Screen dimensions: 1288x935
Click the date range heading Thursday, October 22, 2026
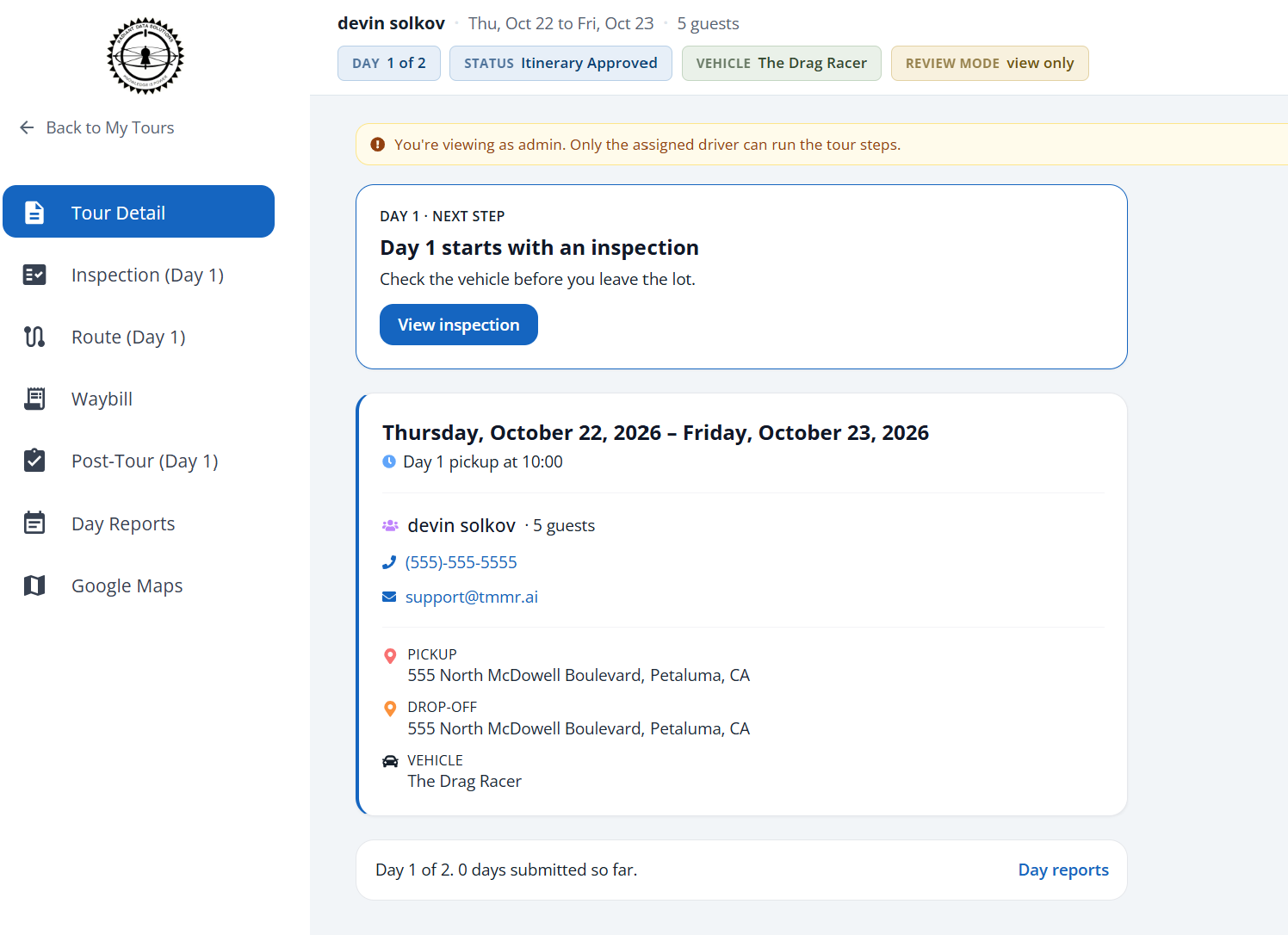coord(656,432)
